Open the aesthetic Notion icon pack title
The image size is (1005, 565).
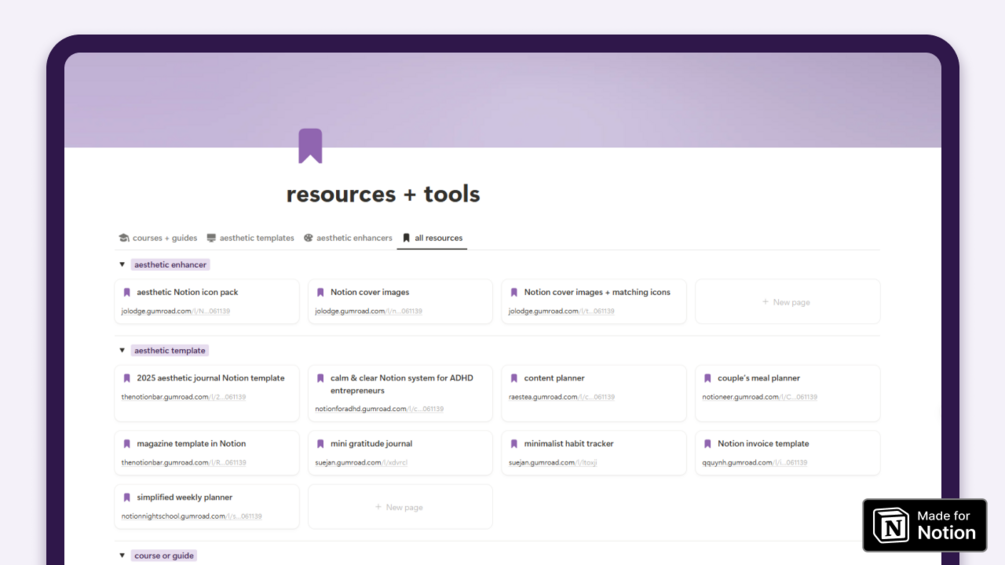[187, 292]
